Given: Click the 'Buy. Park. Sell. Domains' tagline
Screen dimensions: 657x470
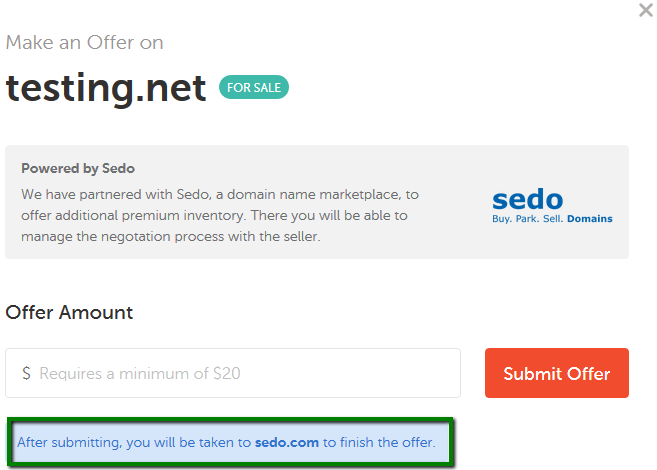Looking at the screenshot, I should pyautogui.click(x=552, y=219).
